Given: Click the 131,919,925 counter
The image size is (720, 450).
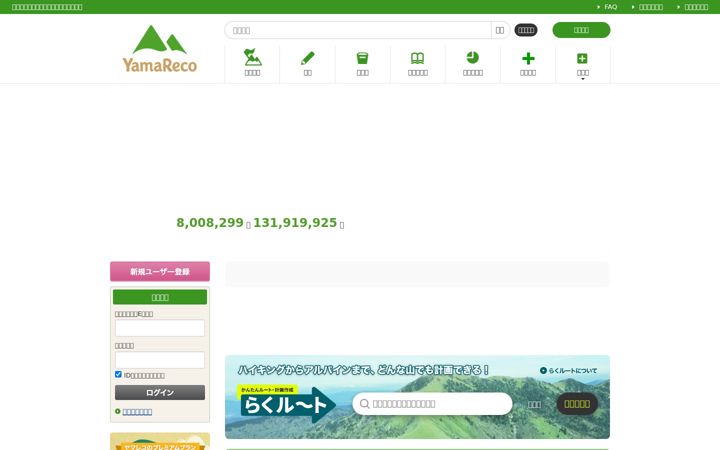Looking at the screenshot, I should coord(295,223).
